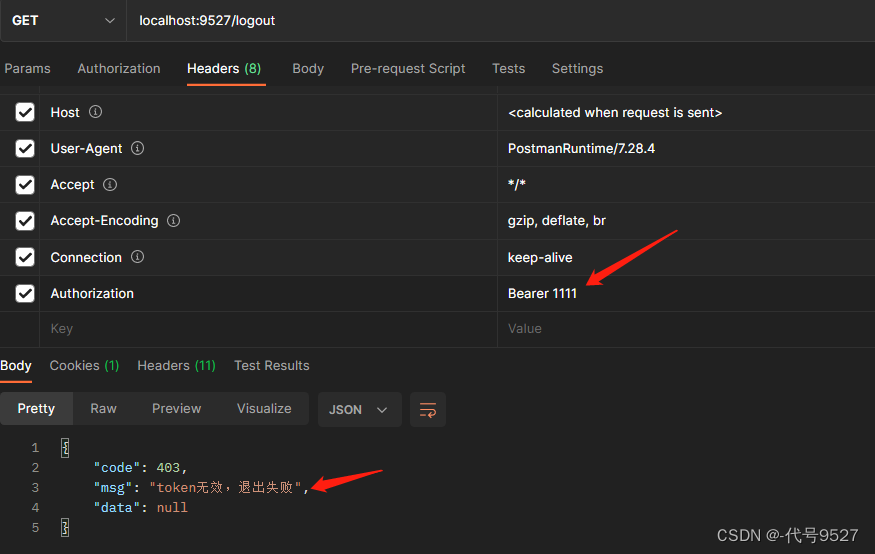Open the response Headers (11) tab

click(176, 365)
